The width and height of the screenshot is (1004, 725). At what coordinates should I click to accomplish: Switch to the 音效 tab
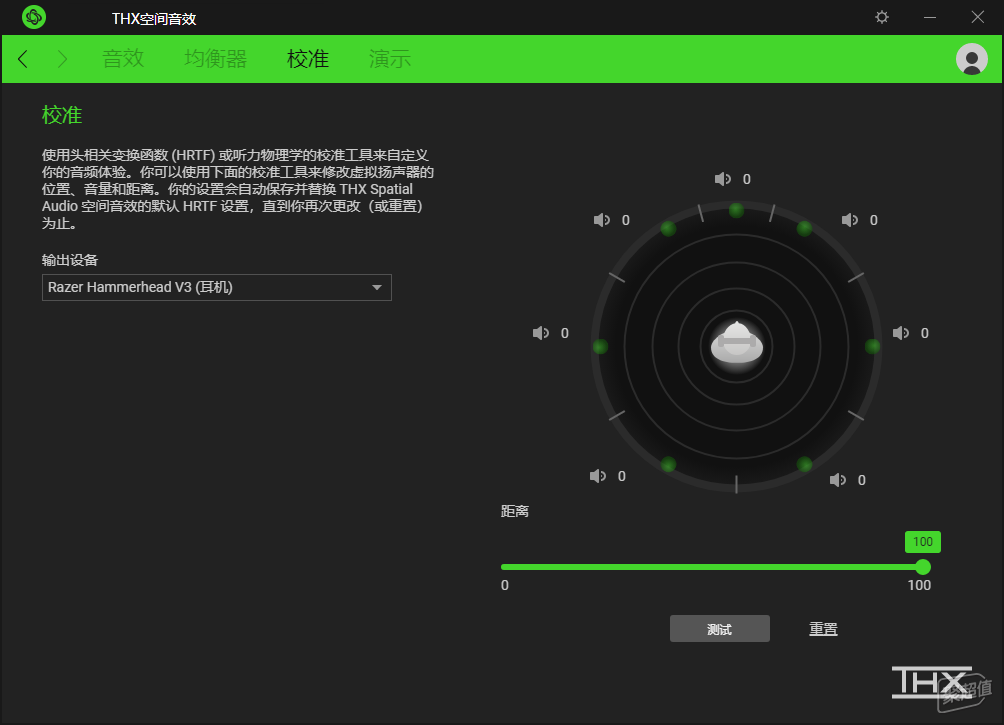[x=123, y=59]
